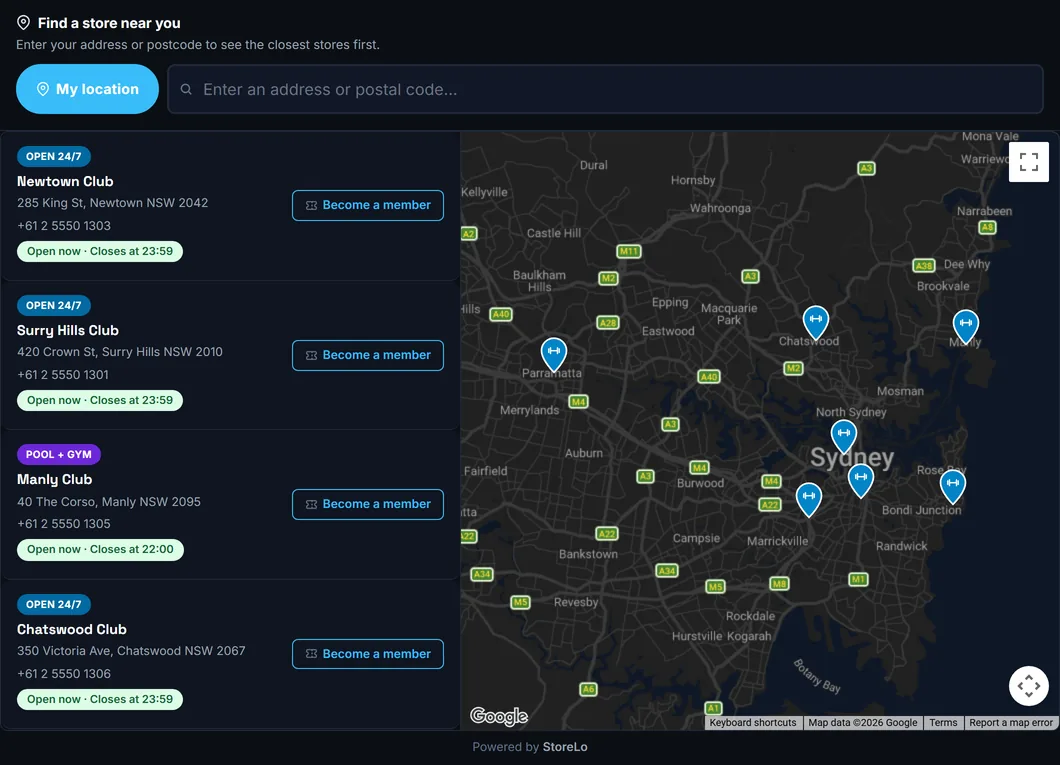Click Newtown Club's OPEN 24/7 badge
Viewport: 1060px width, 765px height.
(53, 156)
